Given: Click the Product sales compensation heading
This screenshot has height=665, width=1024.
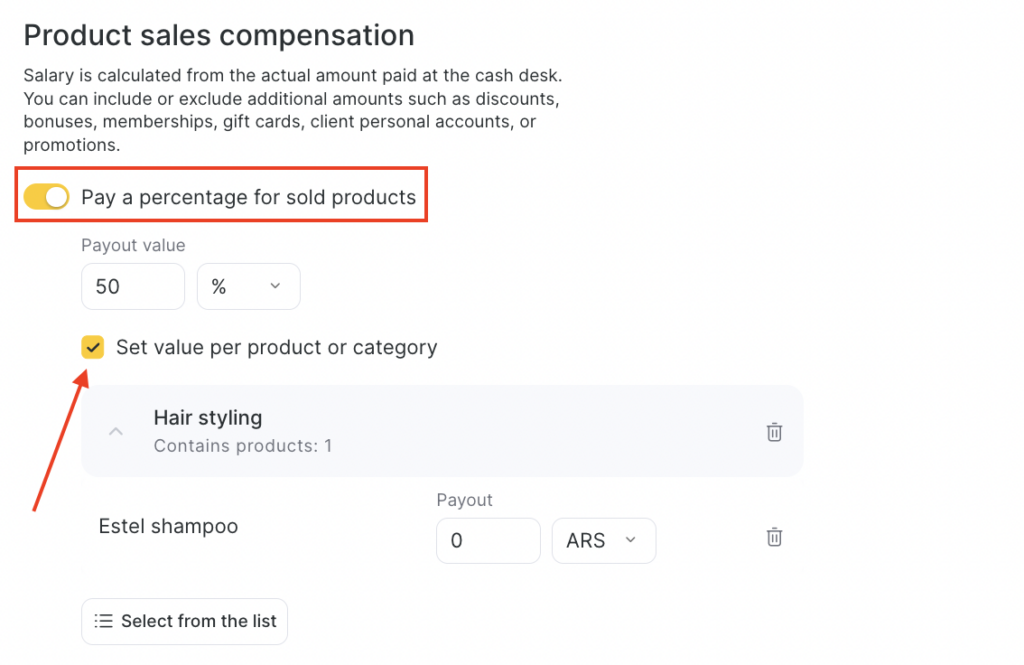Looking at the screenshot, I should tap(219, 35).
